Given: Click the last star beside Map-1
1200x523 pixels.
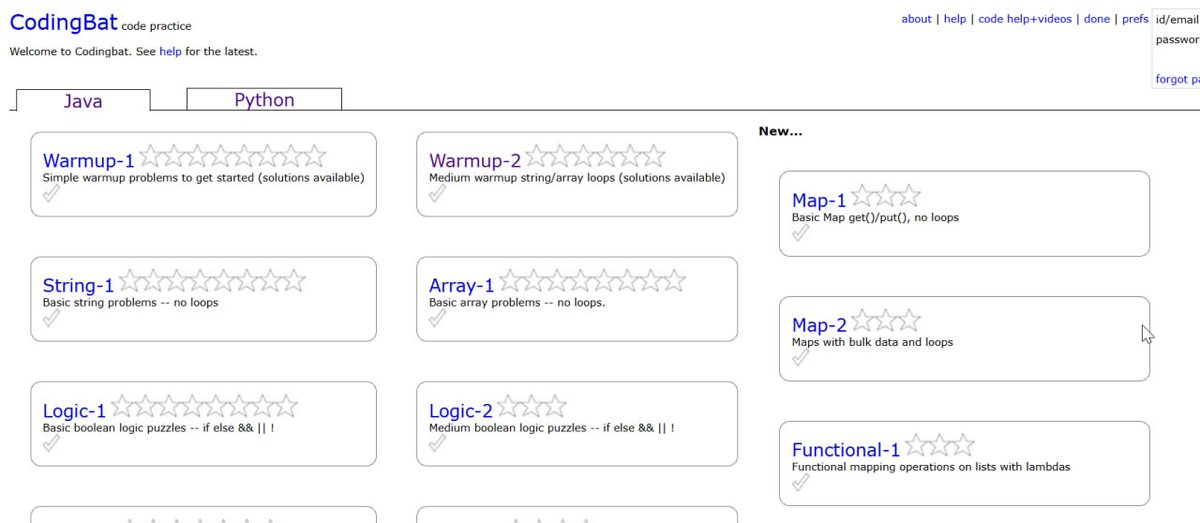Looking at the screenshot, I should coord(909,195).
